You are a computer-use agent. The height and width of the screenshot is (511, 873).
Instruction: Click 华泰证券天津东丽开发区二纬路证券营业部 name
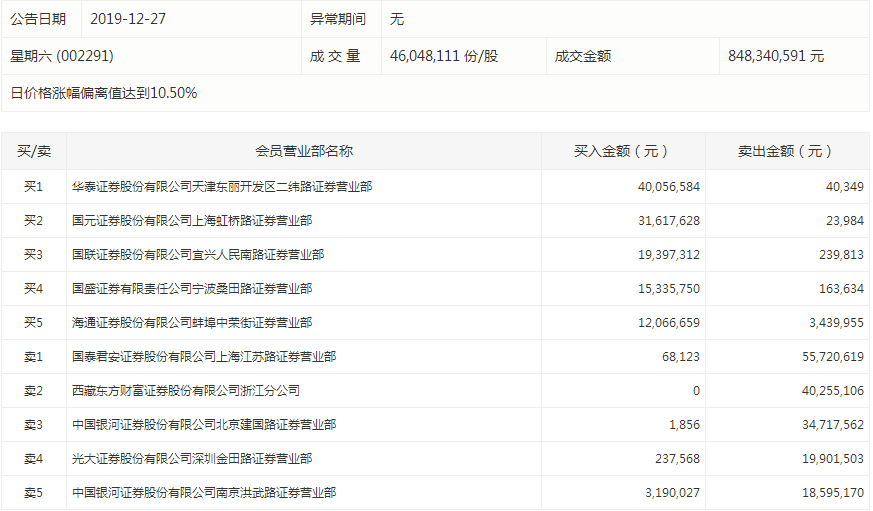click(x=222, y=186)
